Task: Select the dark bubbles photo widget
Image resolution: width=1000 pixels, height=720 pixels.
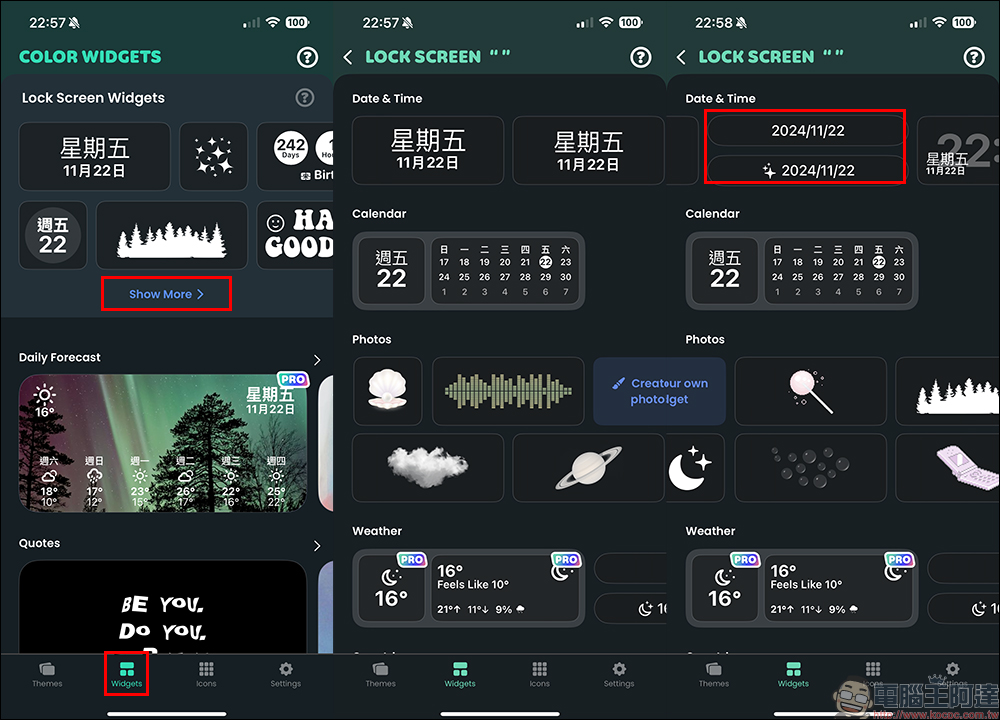Action: [x=811, y=467]
